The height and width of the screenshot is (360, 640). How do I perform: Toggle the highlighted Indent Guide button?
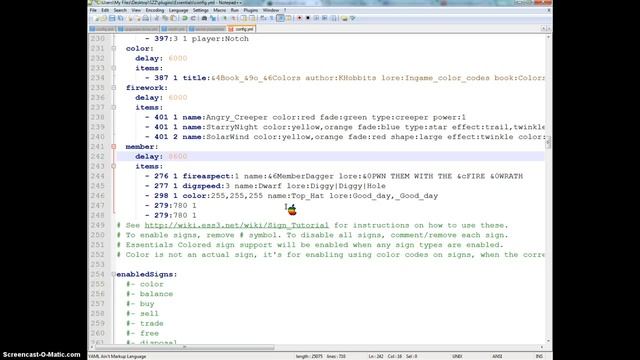(x=280, y=18)
